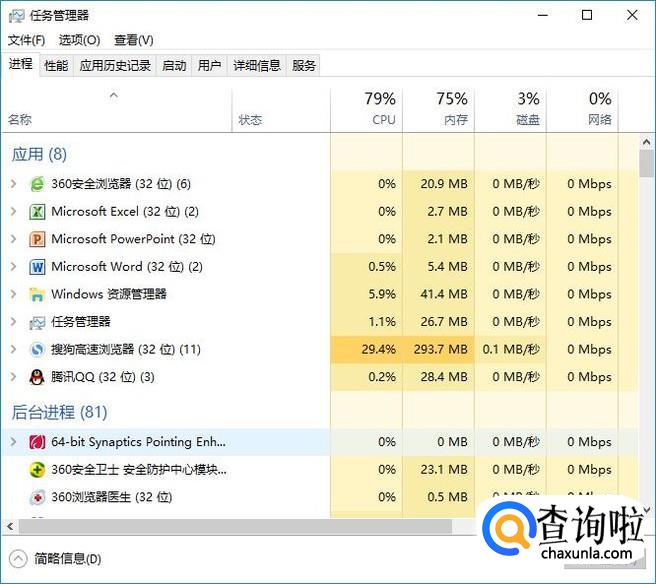Expand the 360安全浏览器 process group
The image size is (656, 584).
[13, 184]
